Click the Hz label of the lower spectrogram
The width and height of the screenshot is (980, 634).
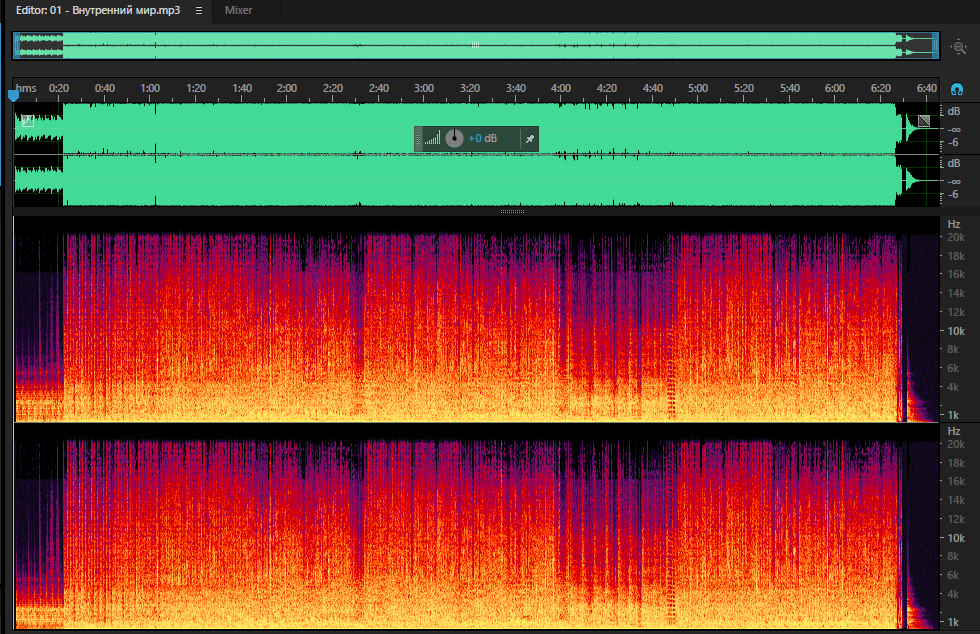click(x=954, y=431)
